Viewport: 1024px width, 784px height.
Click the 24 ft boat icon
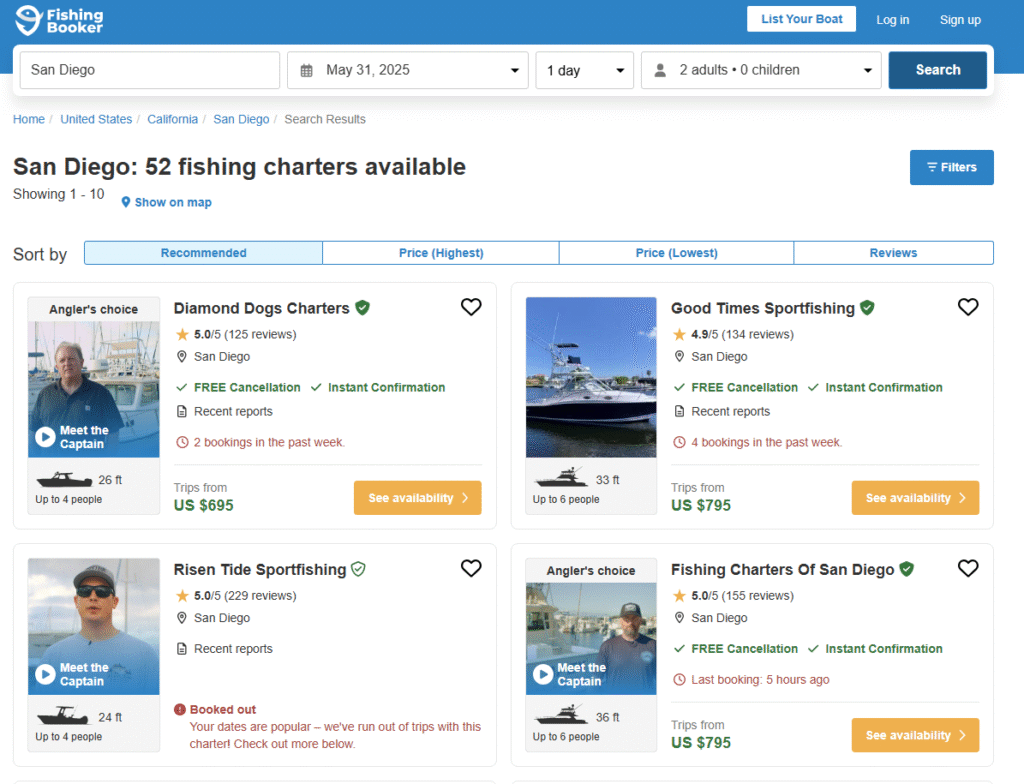(x=63, y=715)
